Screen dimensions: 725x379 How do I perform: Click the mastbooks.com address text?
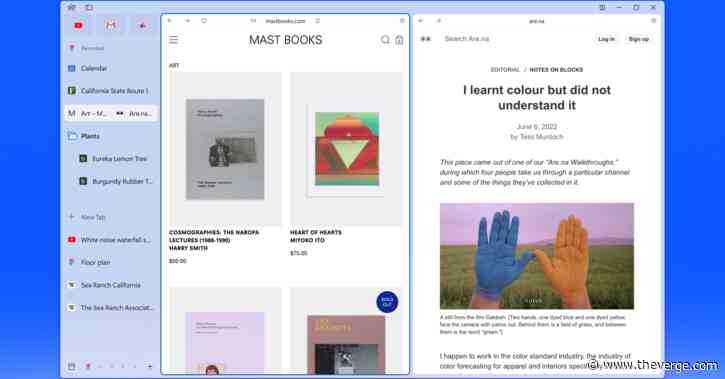tap(285, 21)
